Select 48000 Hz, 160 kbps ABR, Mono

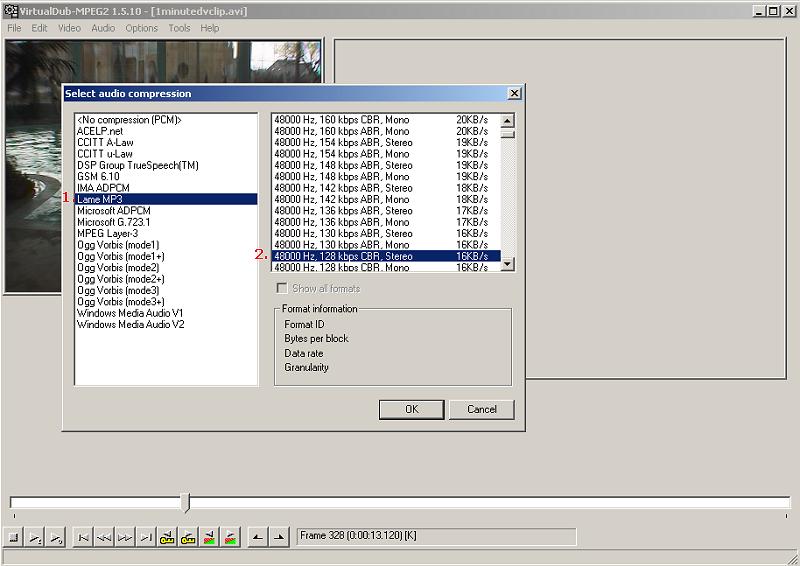(x=386, y=131)
